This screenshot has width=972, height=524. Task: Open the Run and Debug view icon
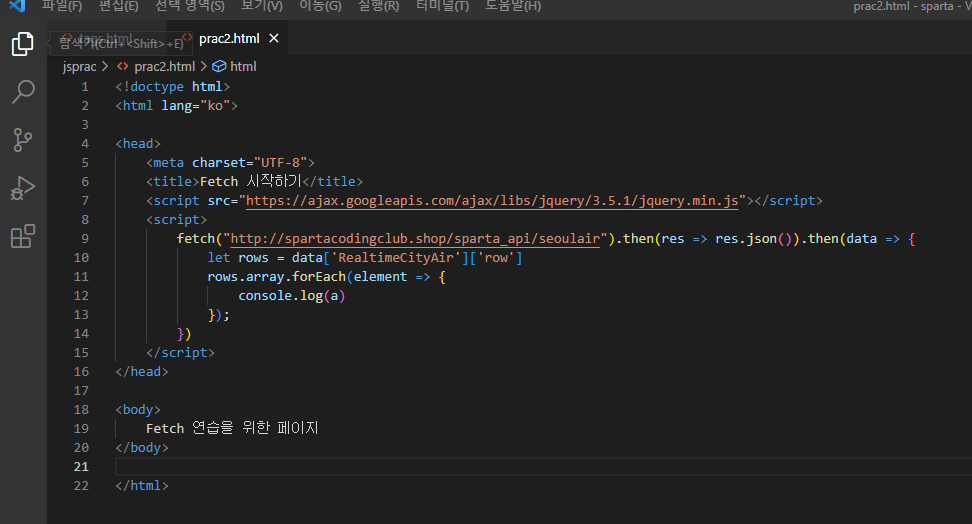click(23, 188)
